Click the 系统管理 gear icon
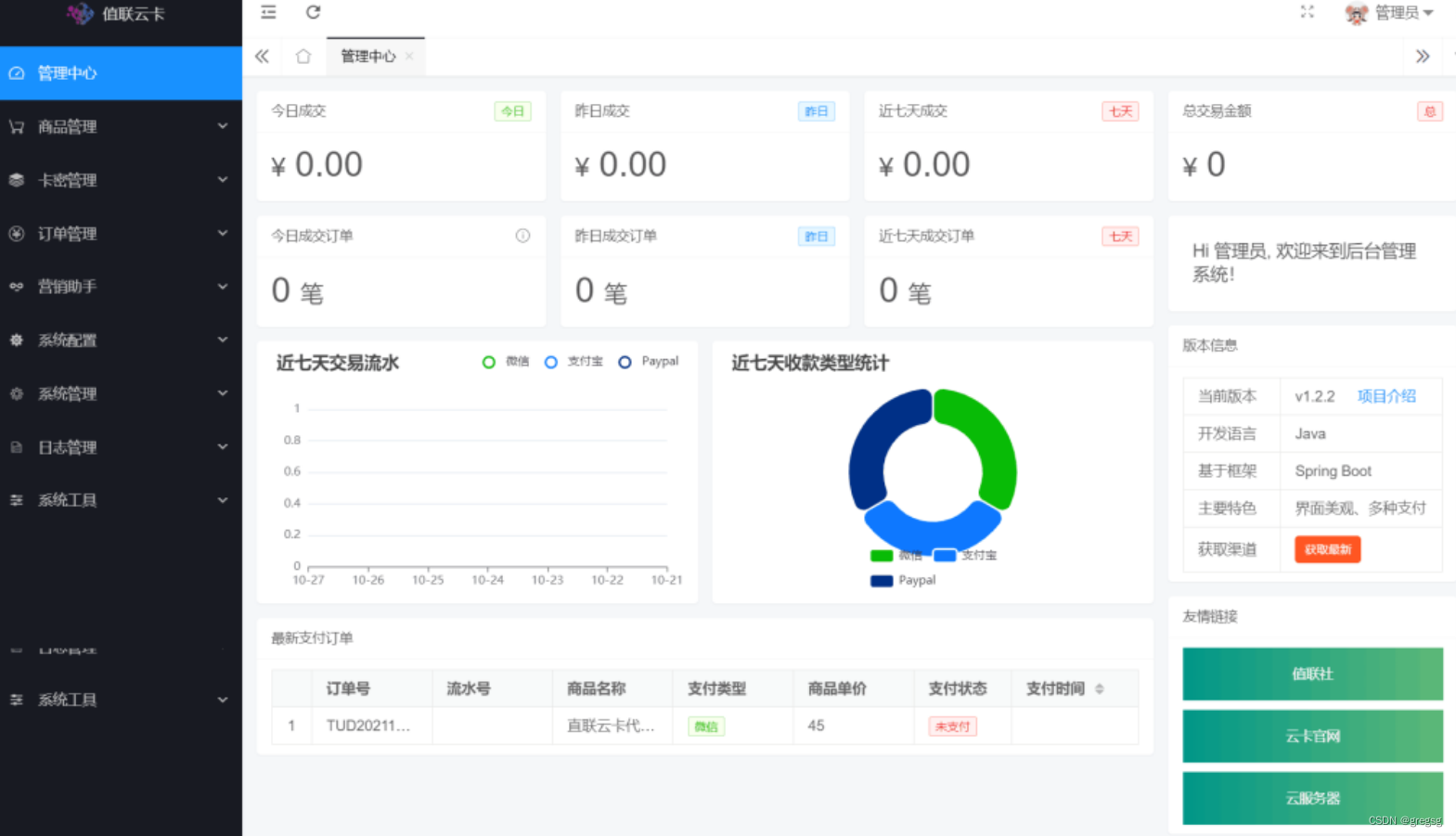1456x836 pixels. (17, 393)
